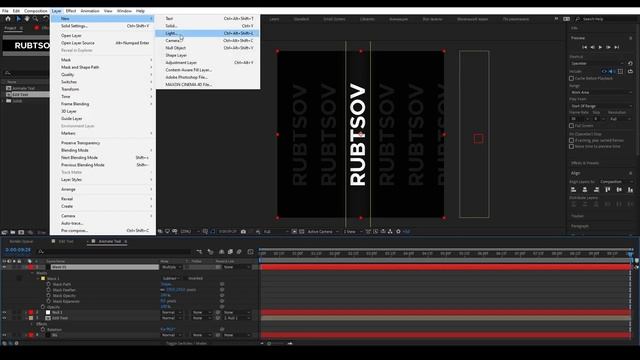The width and height of the screenshot is (640, 360).
Task: Align layers to bottom edge
Action: pos(630,190)
